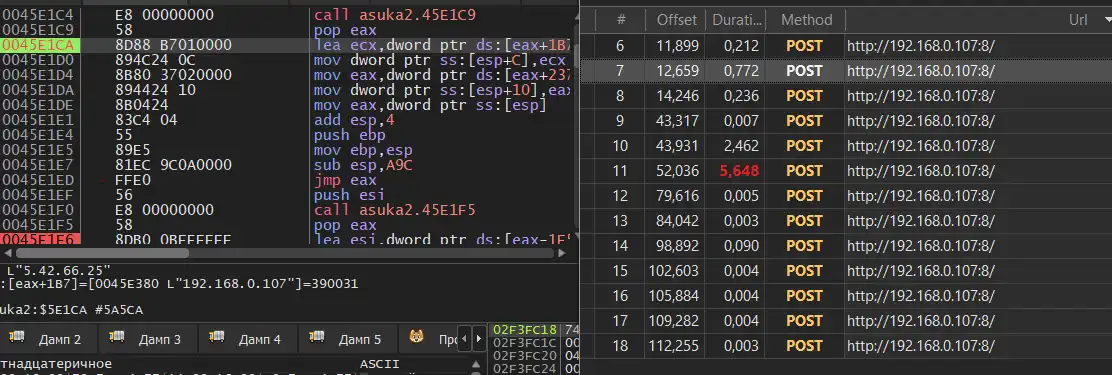Screen dimensions: 1112x375
Task: Click offset 43,931 in request row 10
Action: tap(677, 146)
